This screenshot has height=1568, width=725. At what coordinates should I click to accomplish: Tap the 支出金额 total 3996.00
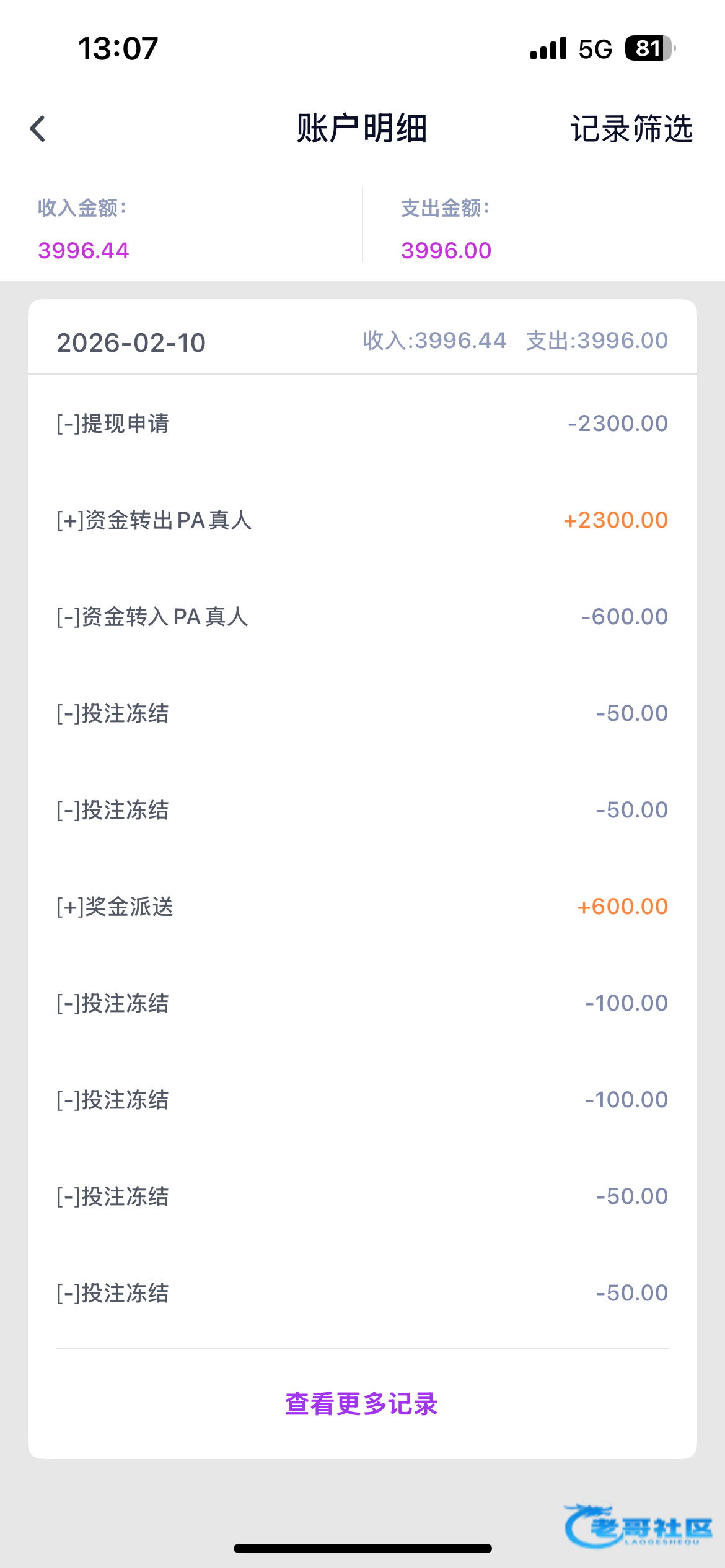coord(446,250)
